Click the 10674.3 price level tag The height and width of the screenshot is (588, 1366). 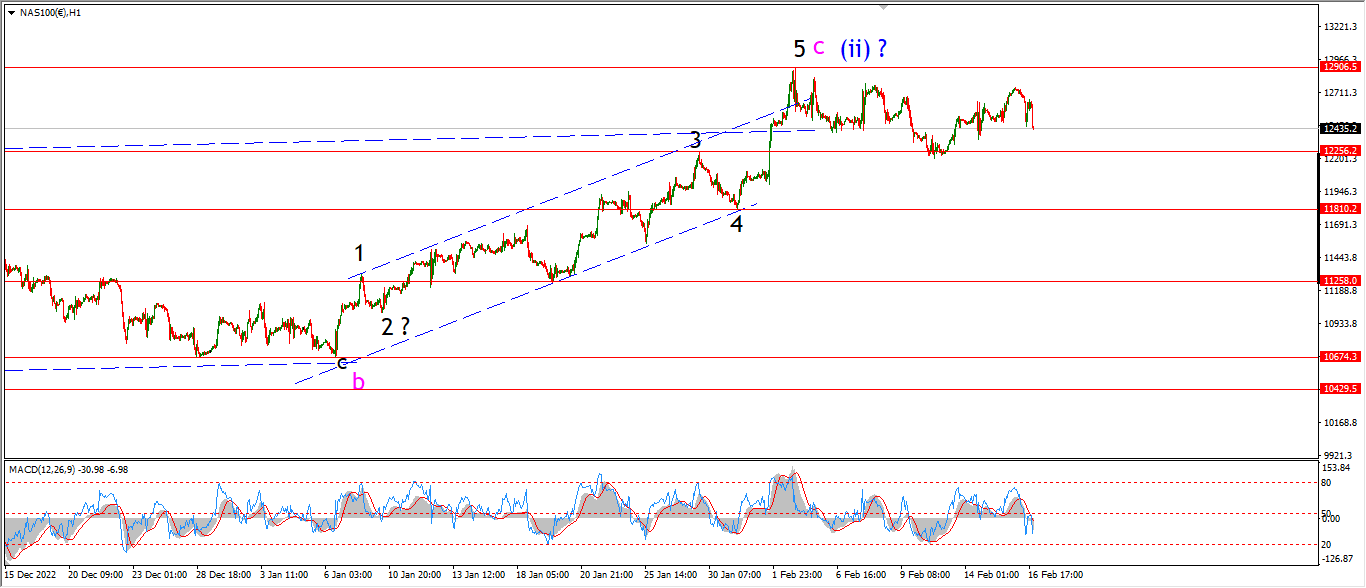tap(1340, 357)
